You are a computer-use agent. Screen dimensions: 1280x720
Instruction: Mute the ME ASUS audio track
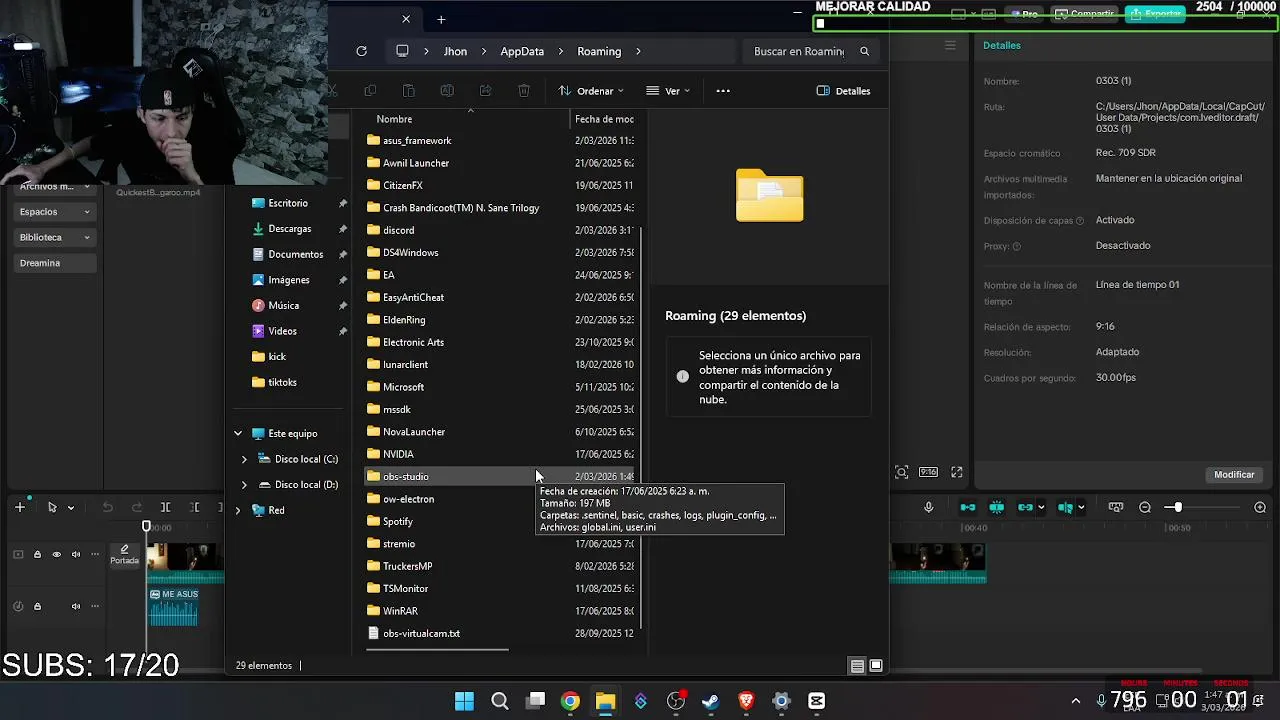pos(75,606)
